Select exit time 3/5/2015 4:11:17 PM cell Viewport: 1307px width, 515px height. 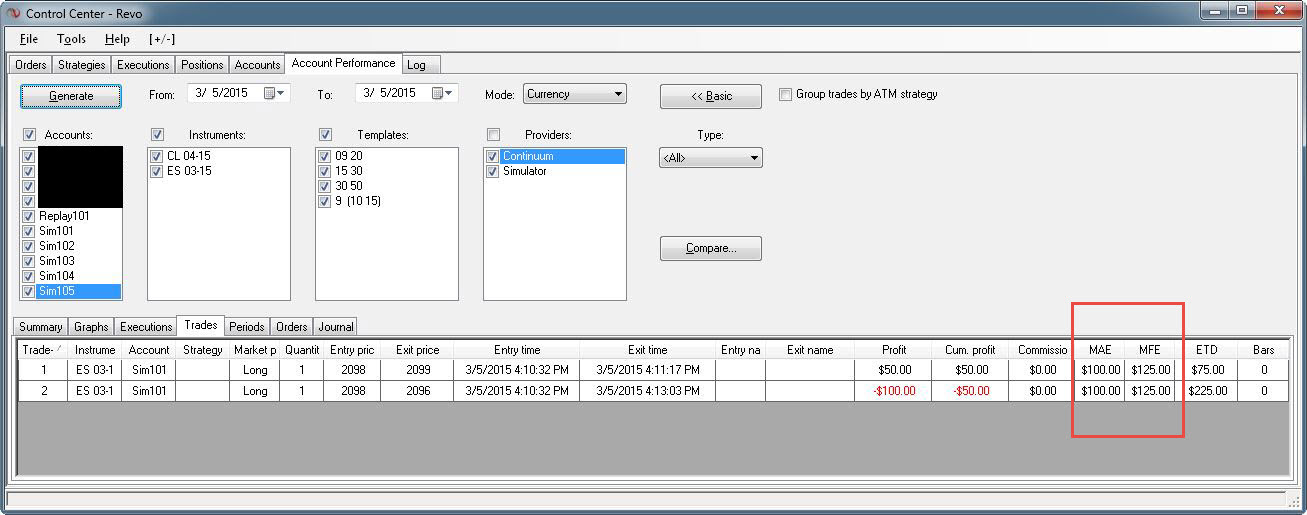tap(648, 370)
